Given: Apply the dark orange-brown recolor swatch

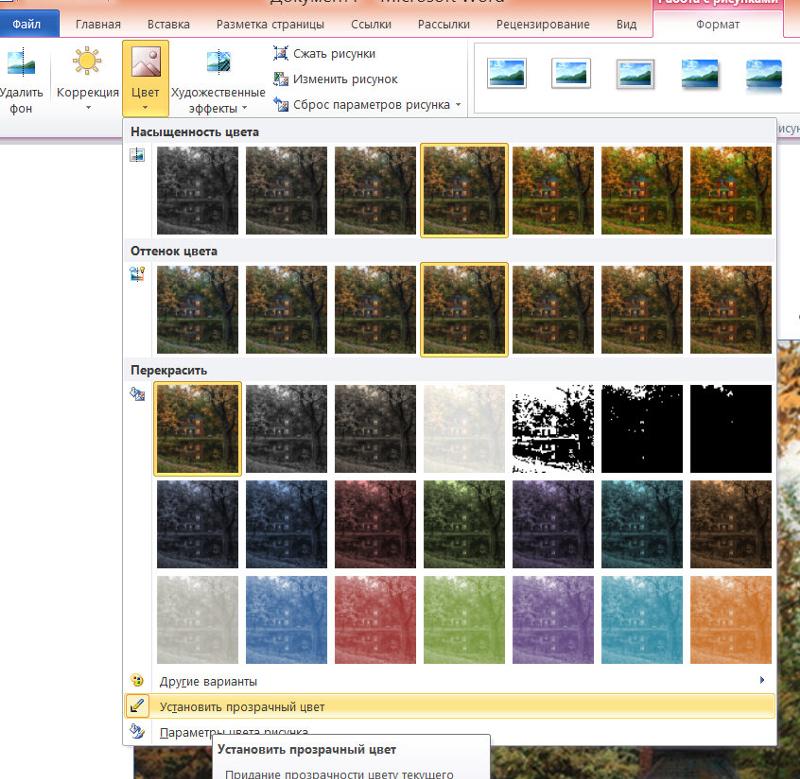Looking at the screenshot, I should point(731,524).
